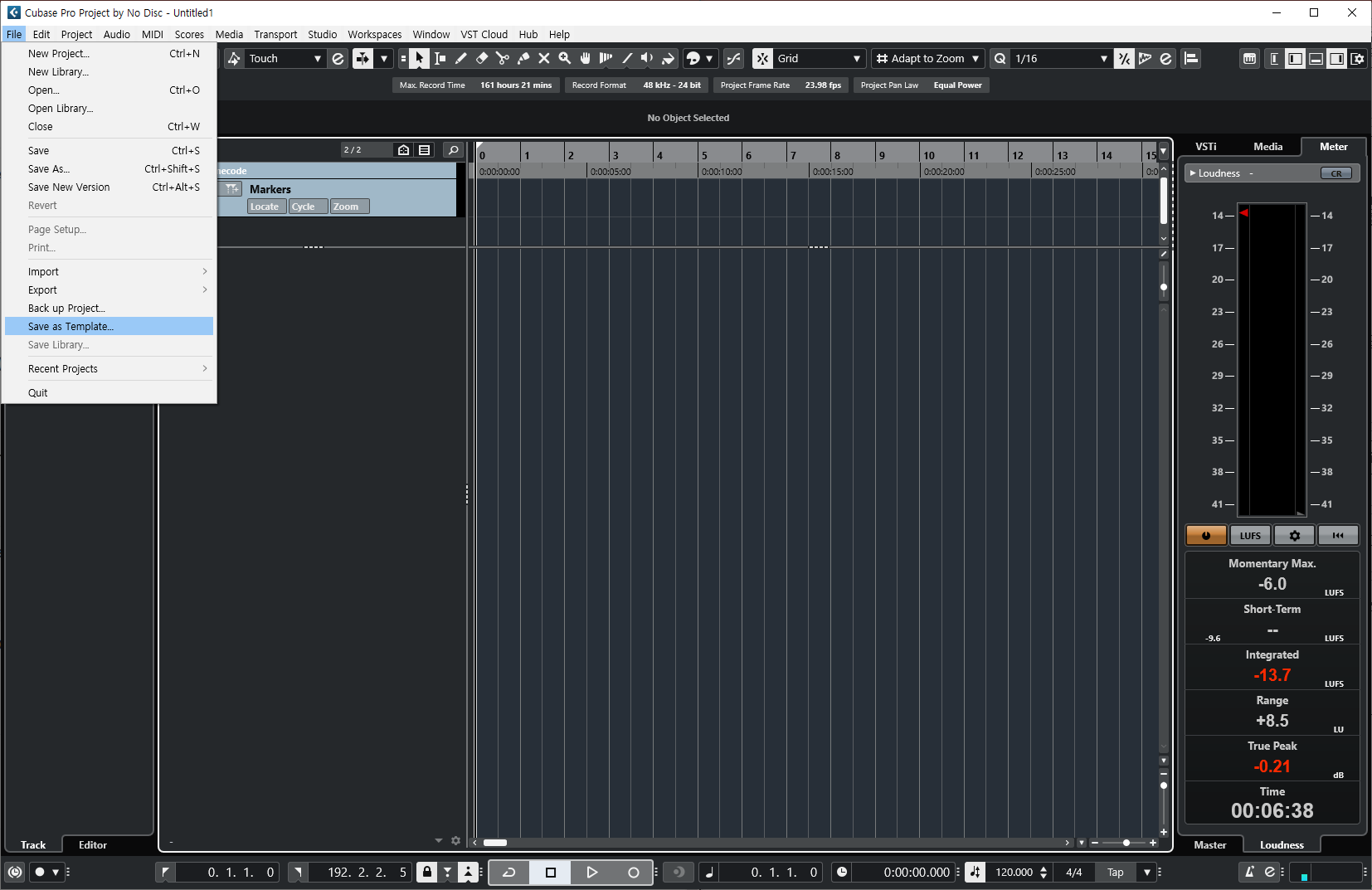Open the Adapt to Zoom grid dropdown

tap(927, 58)
